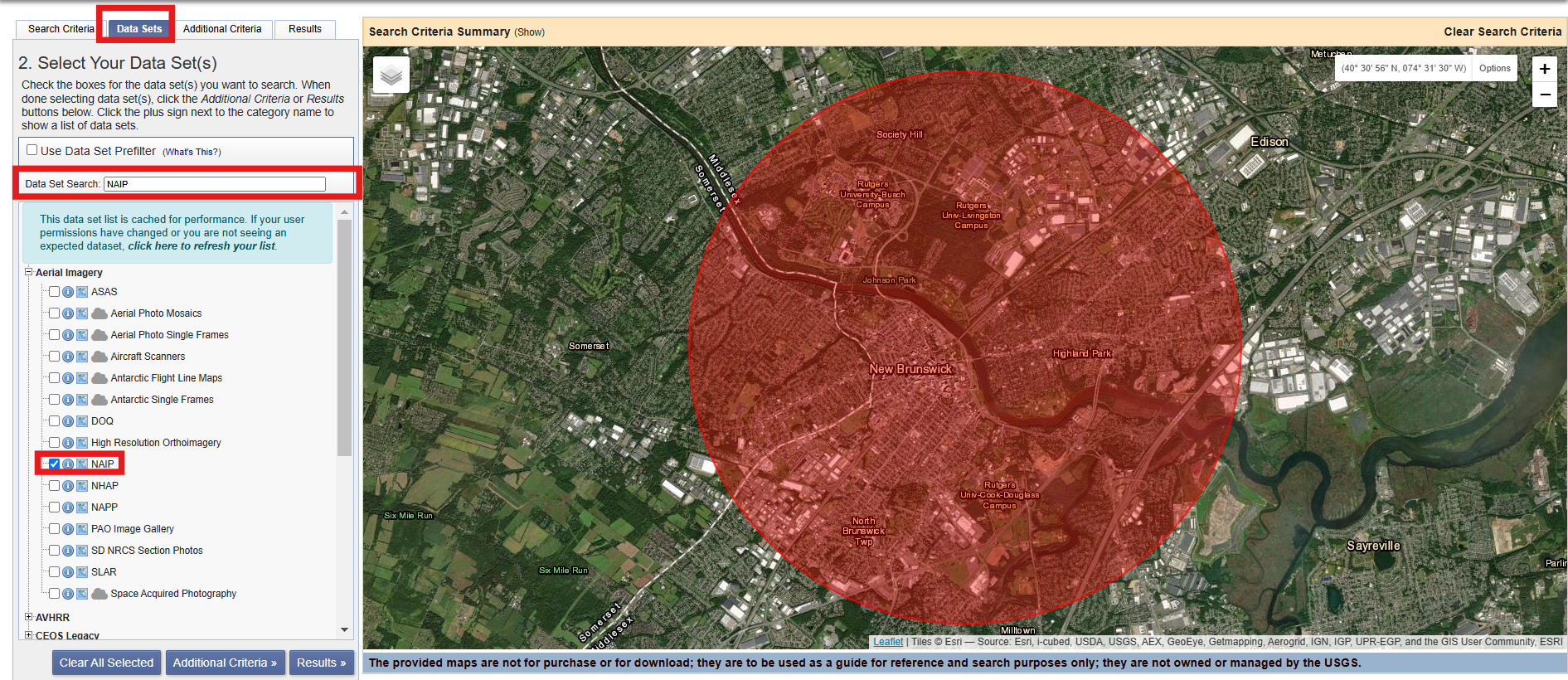Open the map layers control icon
Screen dimensions: 1568x680
[x=391, y=75]
